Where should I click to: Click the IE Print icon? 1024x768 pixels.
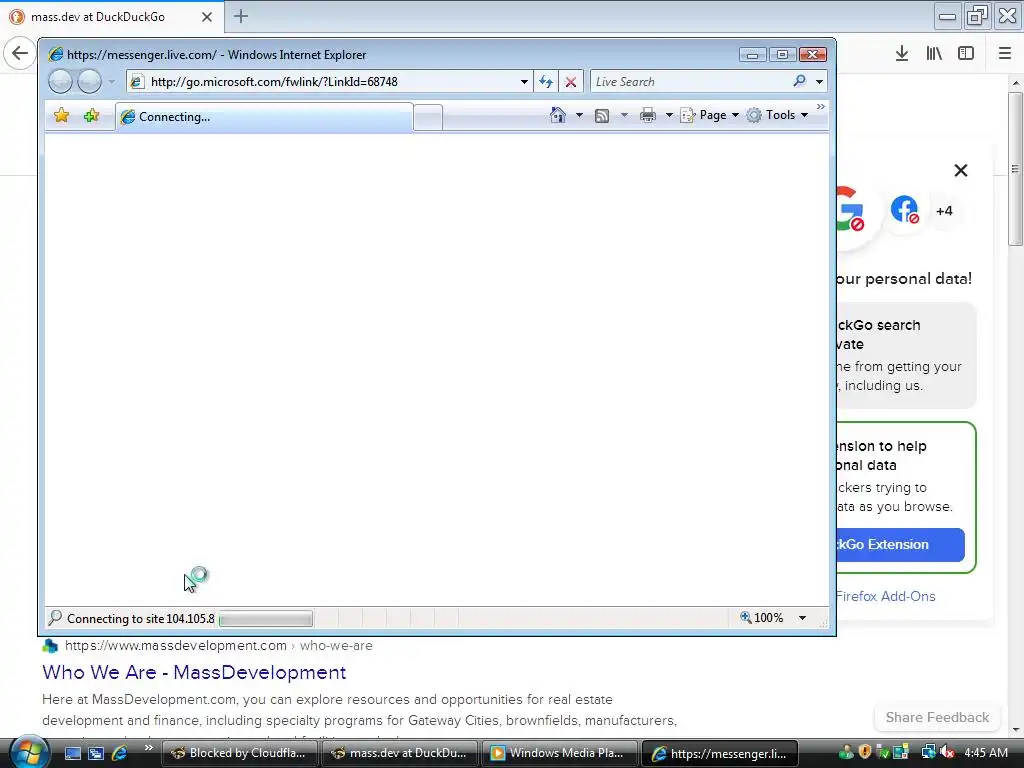(648, 116)
